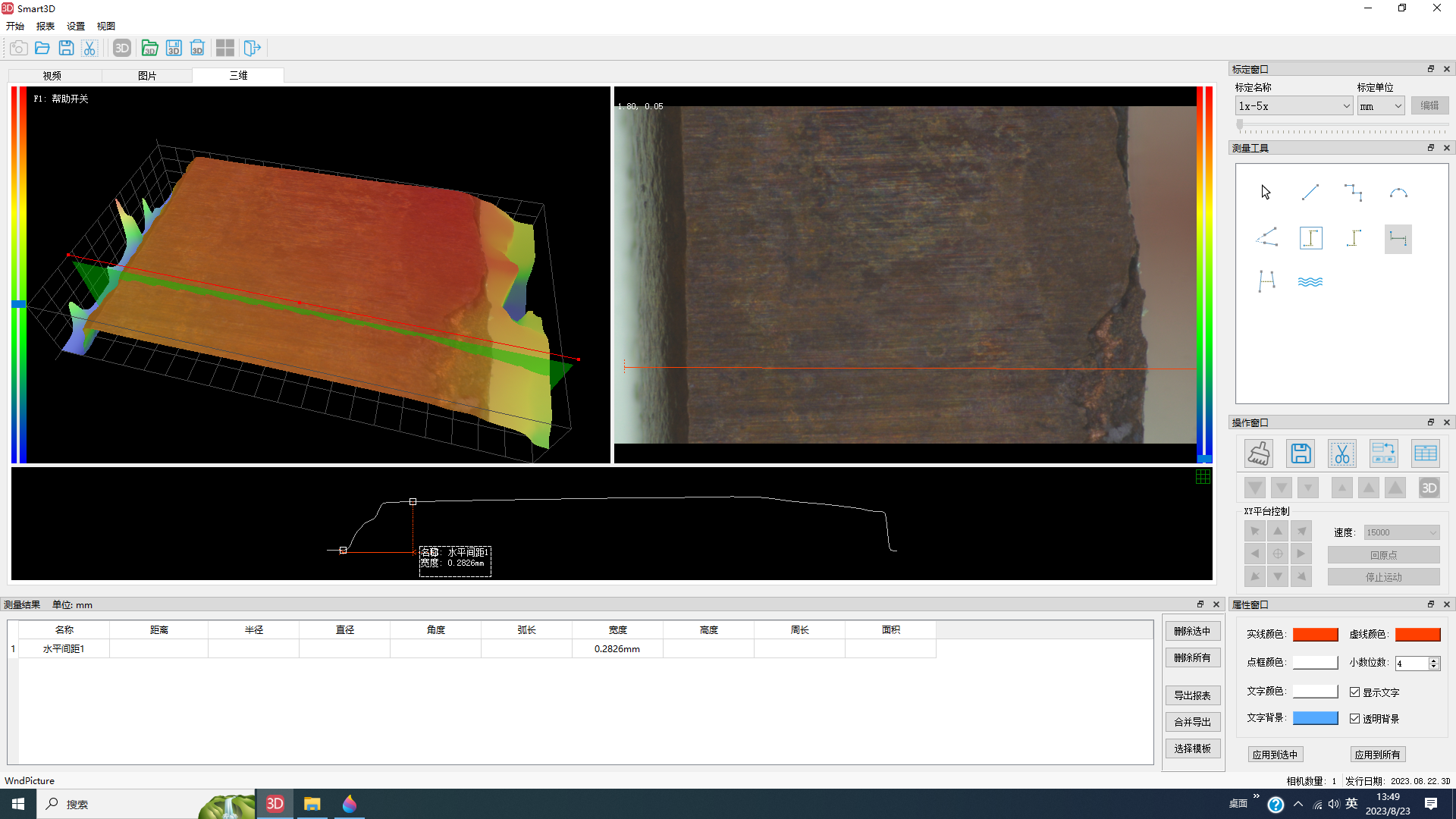Switch to the 视频 tab
The width and height of the screenshot is (1456, 819).
[x=52, y=76]
